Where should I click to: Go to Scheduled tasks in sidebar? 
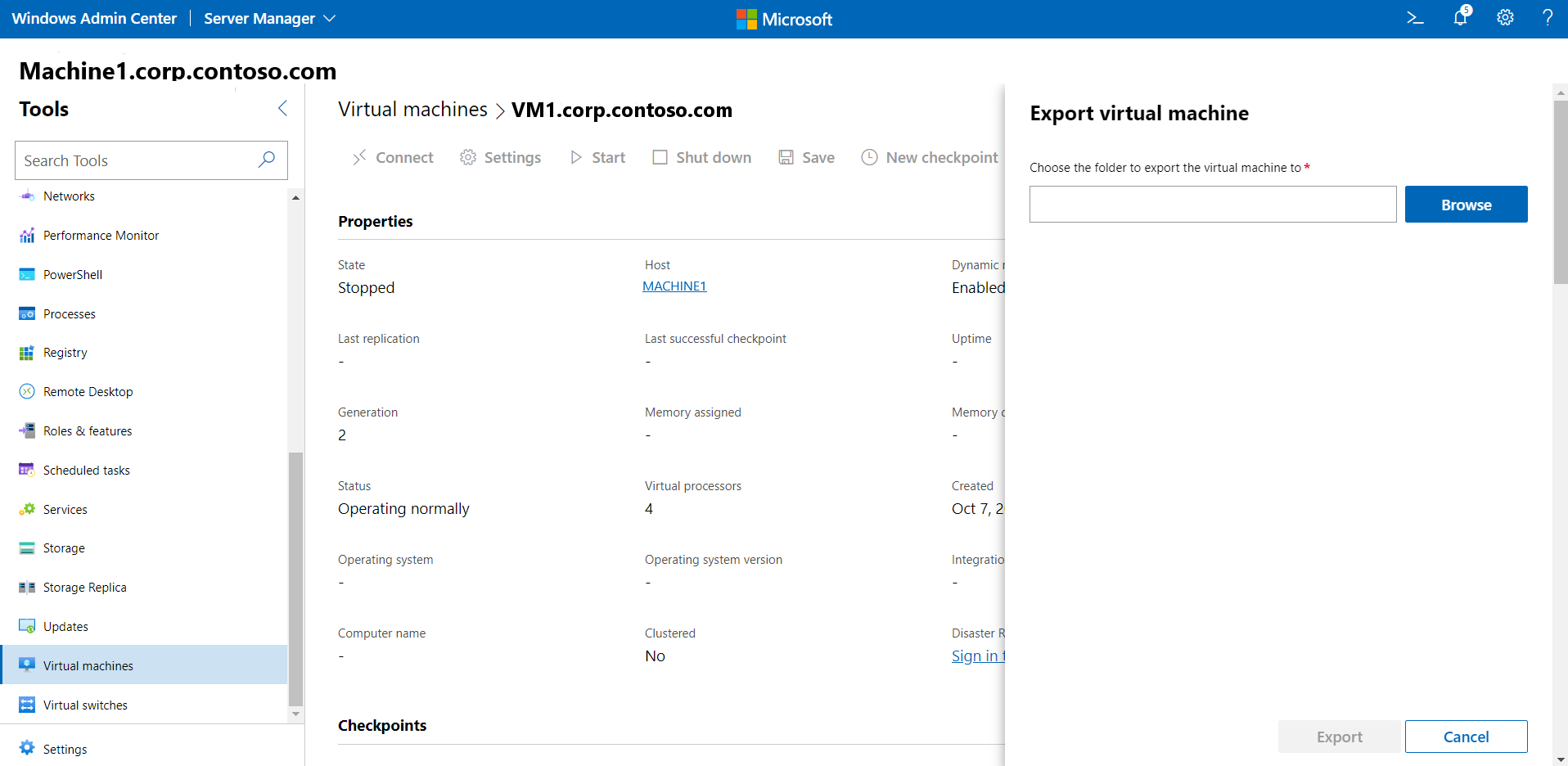(x=86, y=471)
